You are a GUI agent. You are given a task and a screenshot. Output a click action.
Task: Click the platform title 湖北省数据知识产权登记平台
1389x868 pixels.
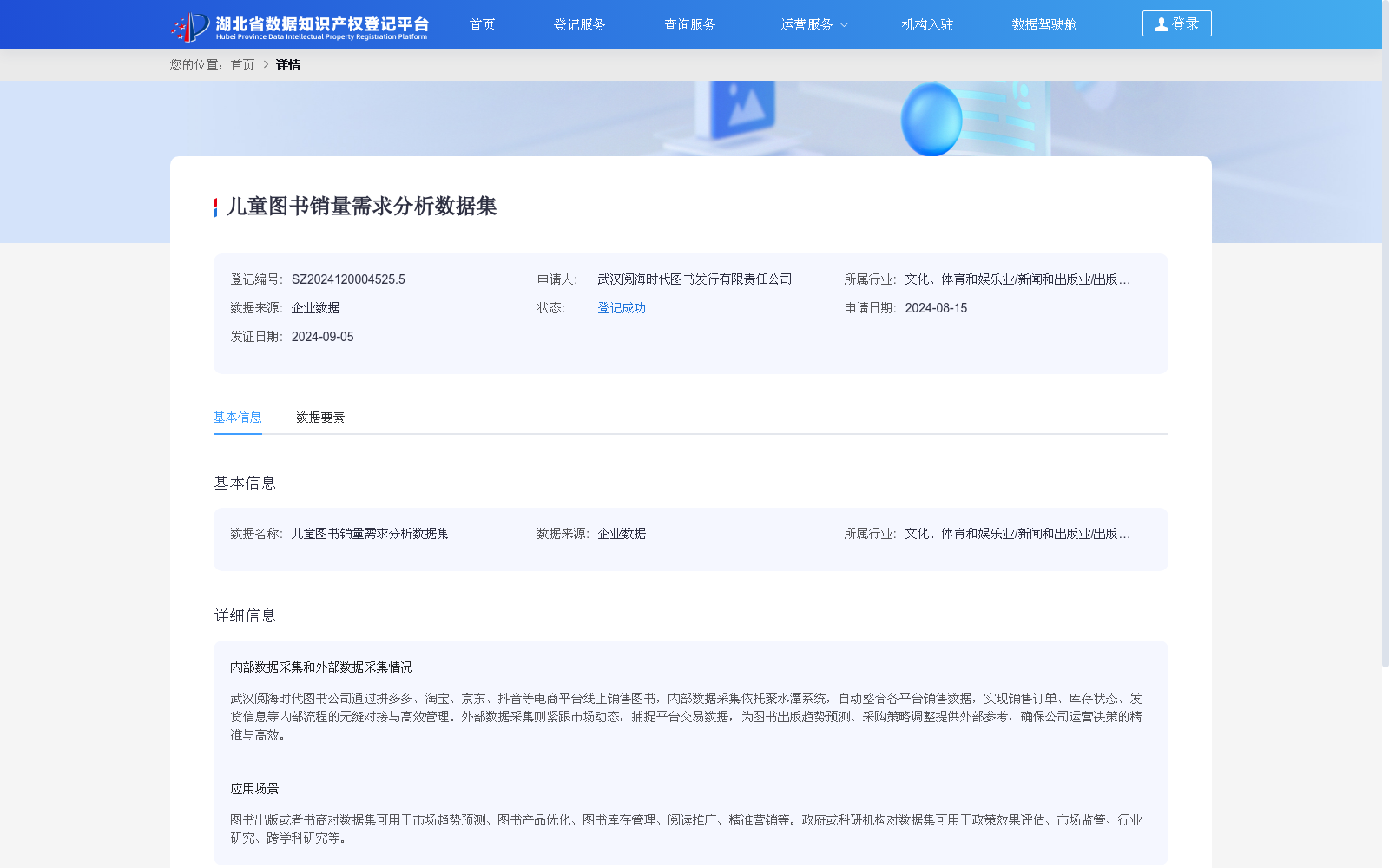tap(322, 23)
